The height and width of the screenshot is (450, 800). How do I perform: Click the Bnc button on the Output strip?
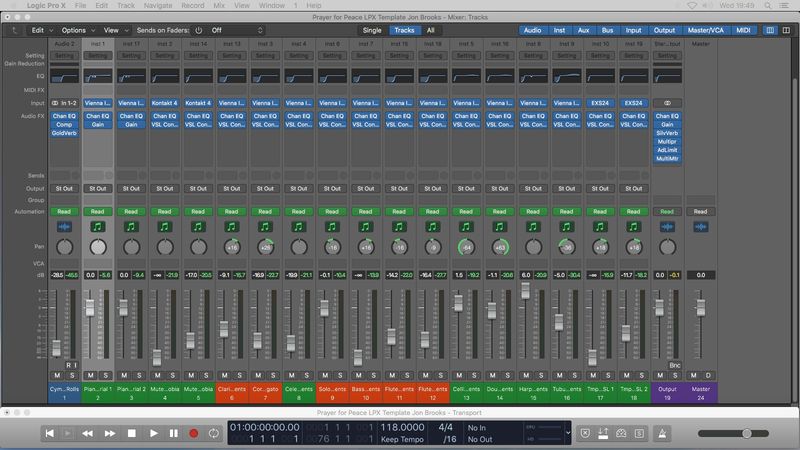tap(674, 365)
